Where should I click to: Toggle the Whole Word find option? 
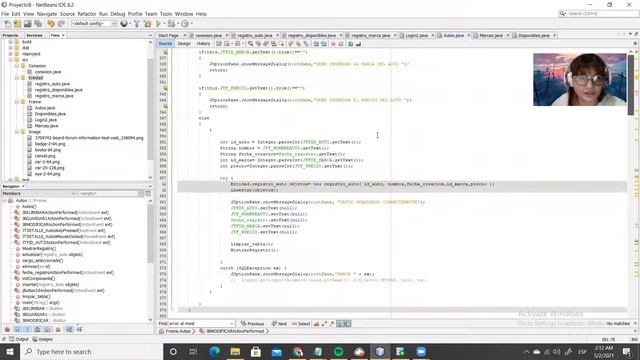324,324
